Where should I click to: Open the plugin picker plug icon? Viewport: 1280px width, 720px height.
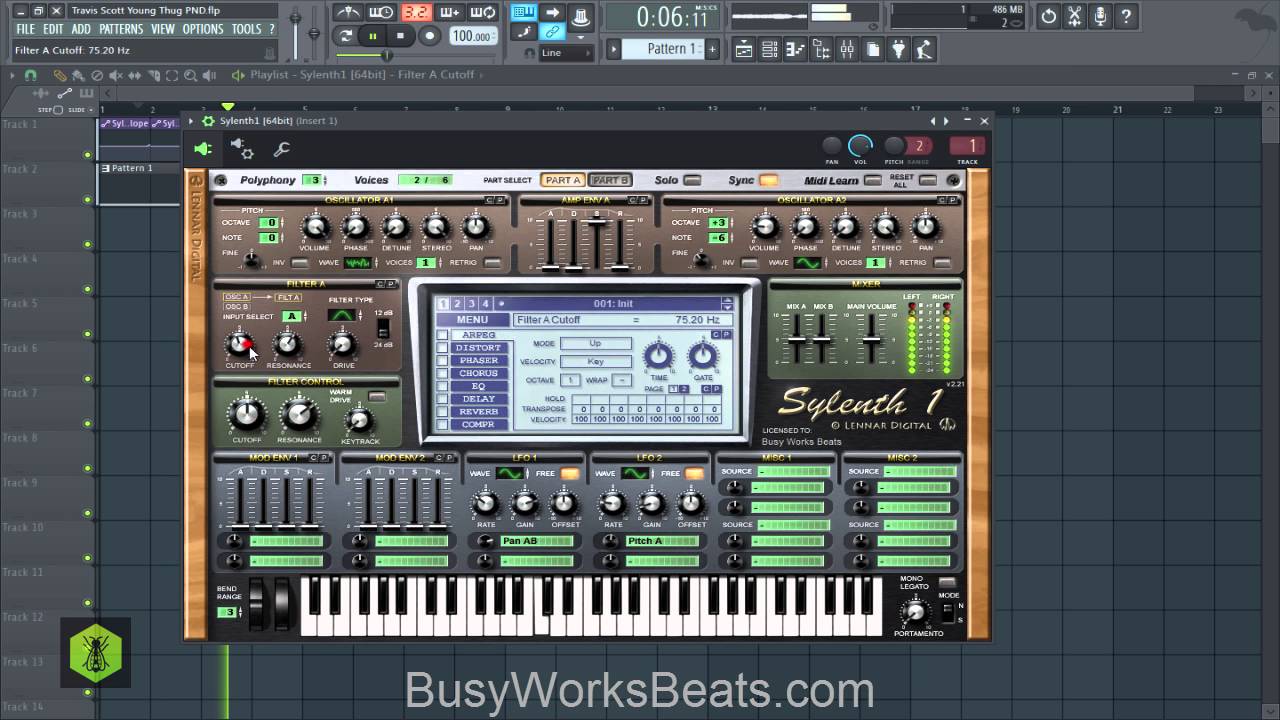click(899, 49)
